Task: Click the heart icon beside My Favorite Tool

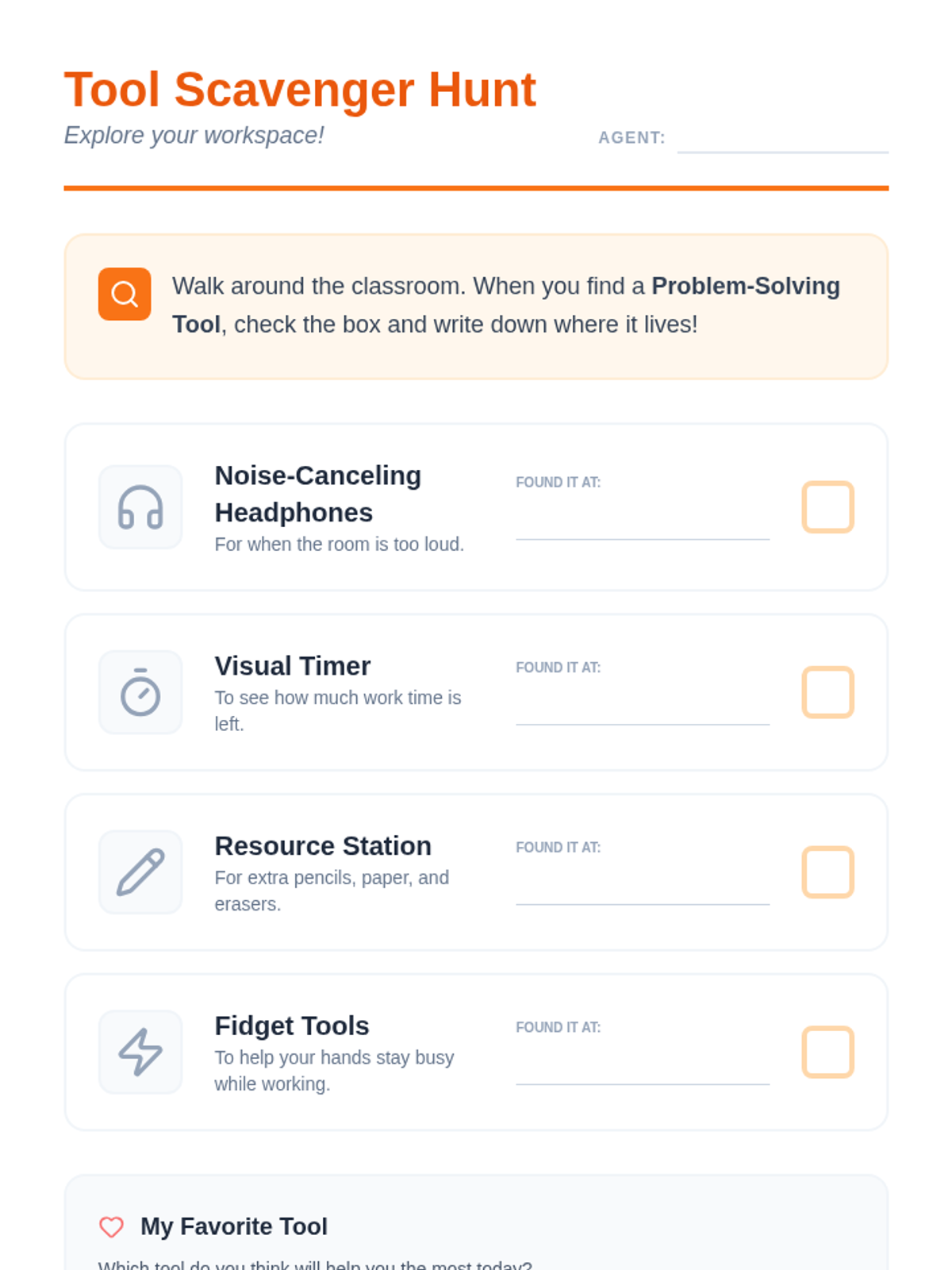Action: click(x=112, y=1226)
